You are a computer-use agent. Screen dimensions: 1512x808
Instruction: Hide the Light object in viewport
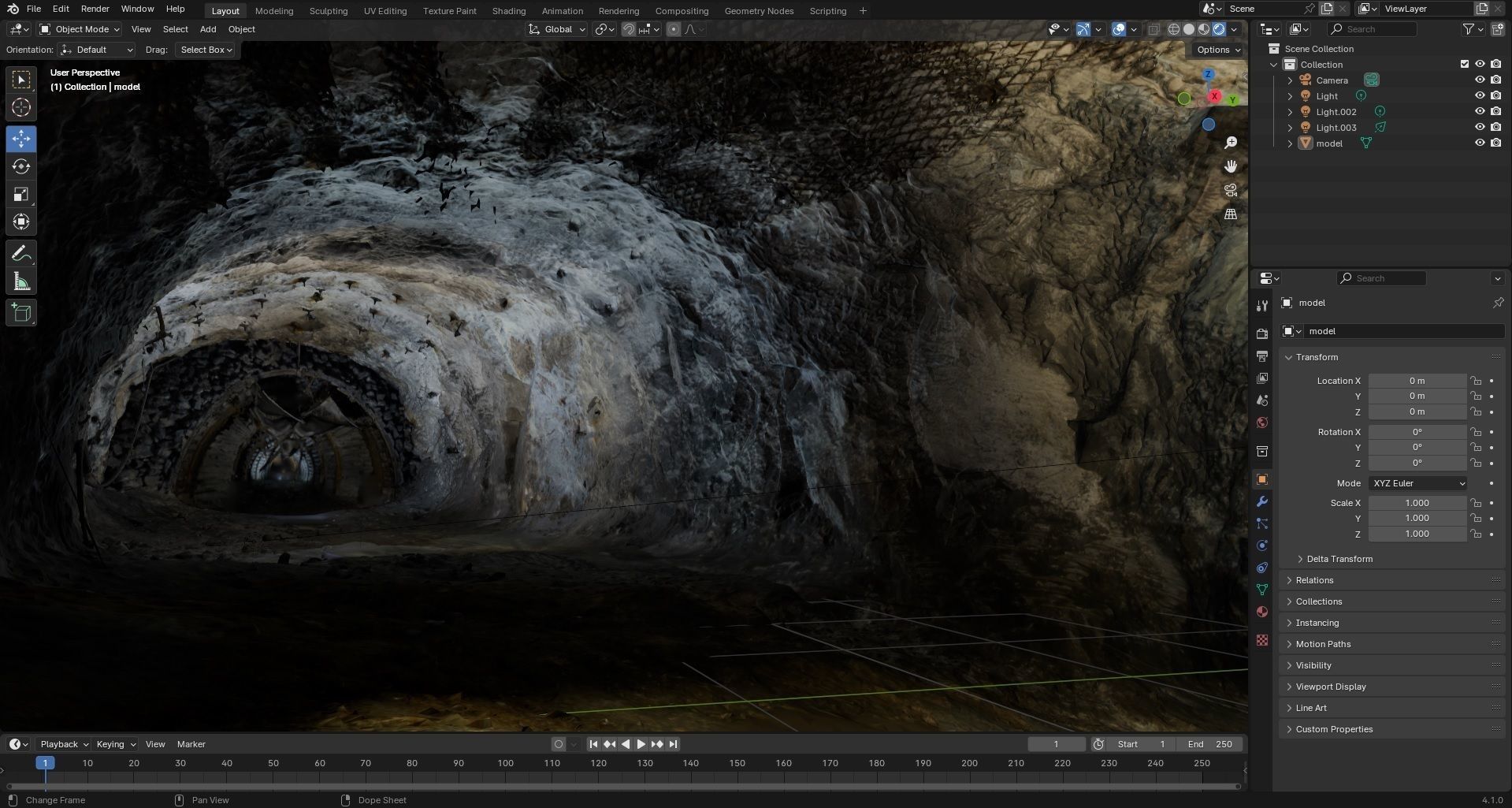(1480, 95)
